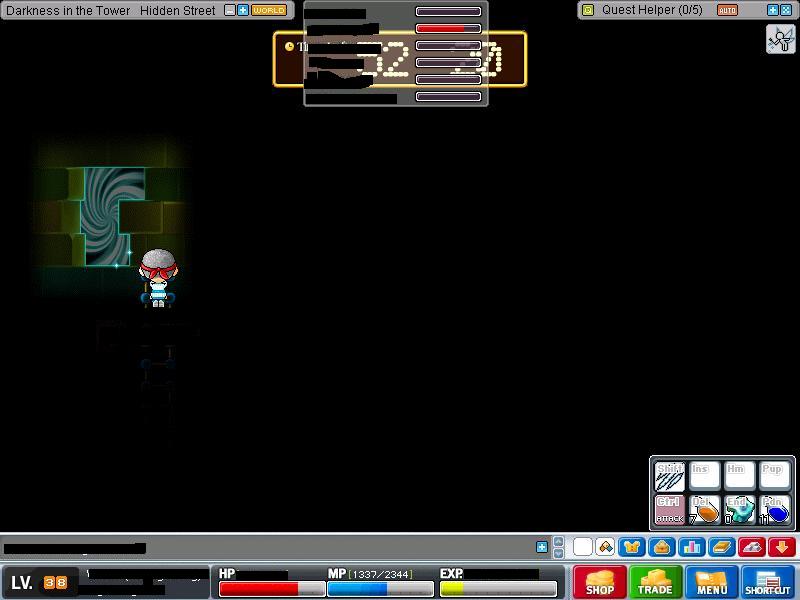Expand the chat window with plus icon

click(x=542, y=547)
